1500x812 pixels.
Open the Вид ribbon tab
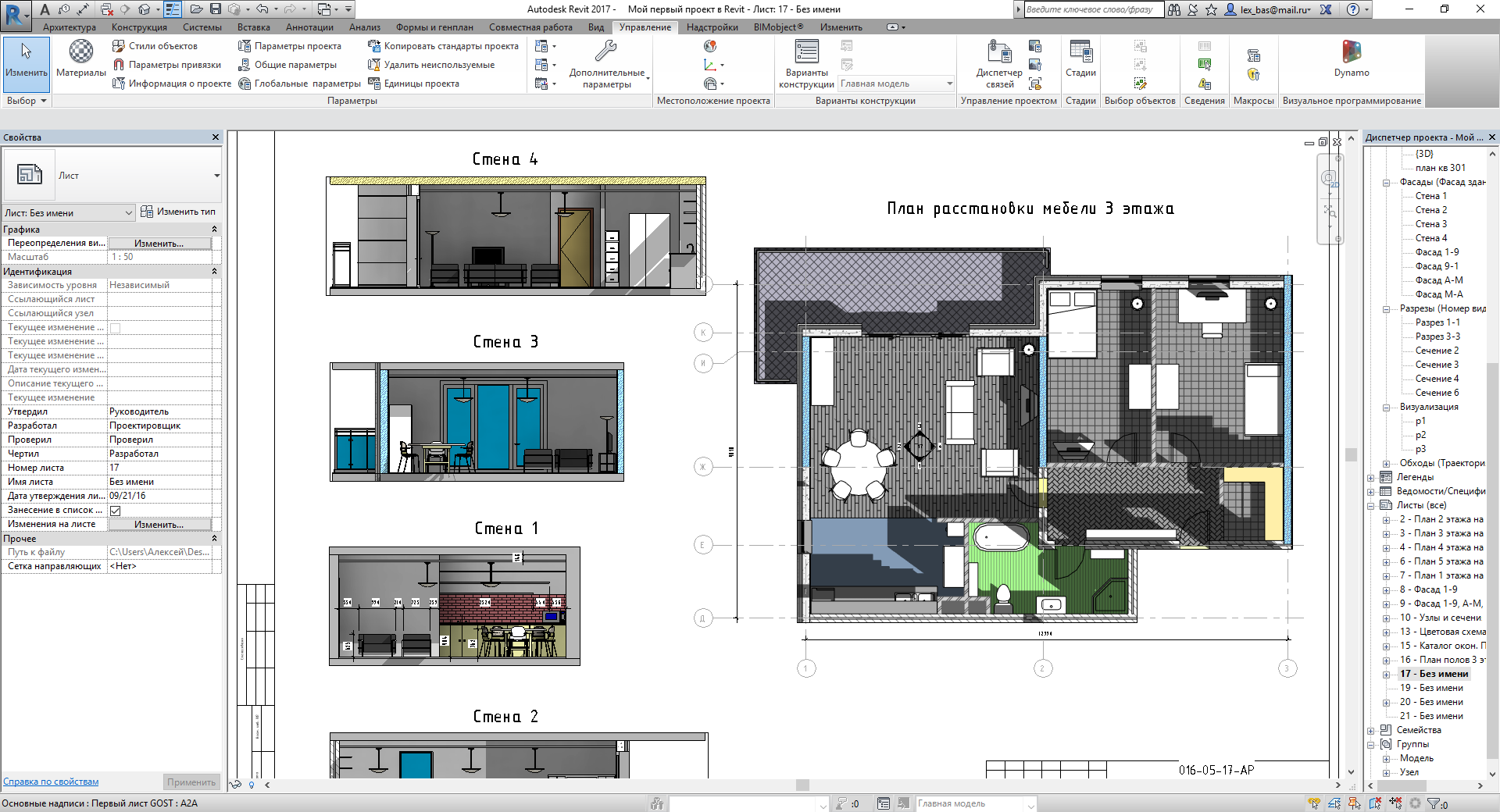tap(596, 27)
